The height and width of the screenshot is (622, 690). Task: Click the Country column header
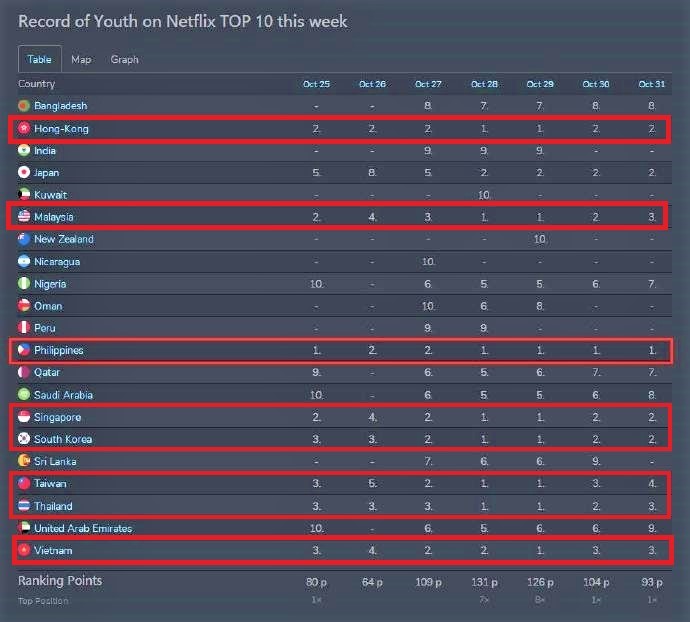coord(37,85)
